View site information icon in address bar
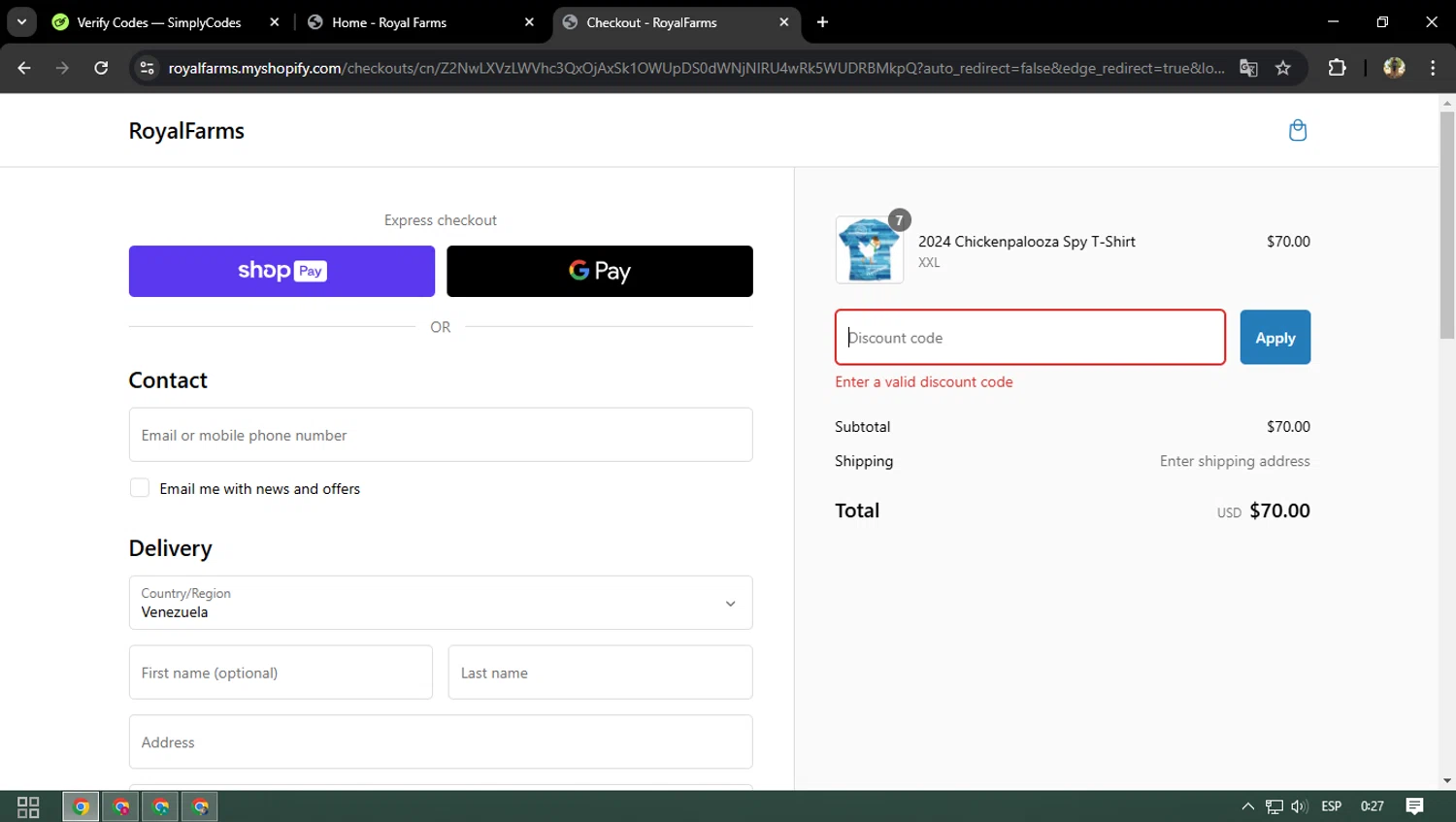The width and height of the screenshot is (1456, 822). 148,68
